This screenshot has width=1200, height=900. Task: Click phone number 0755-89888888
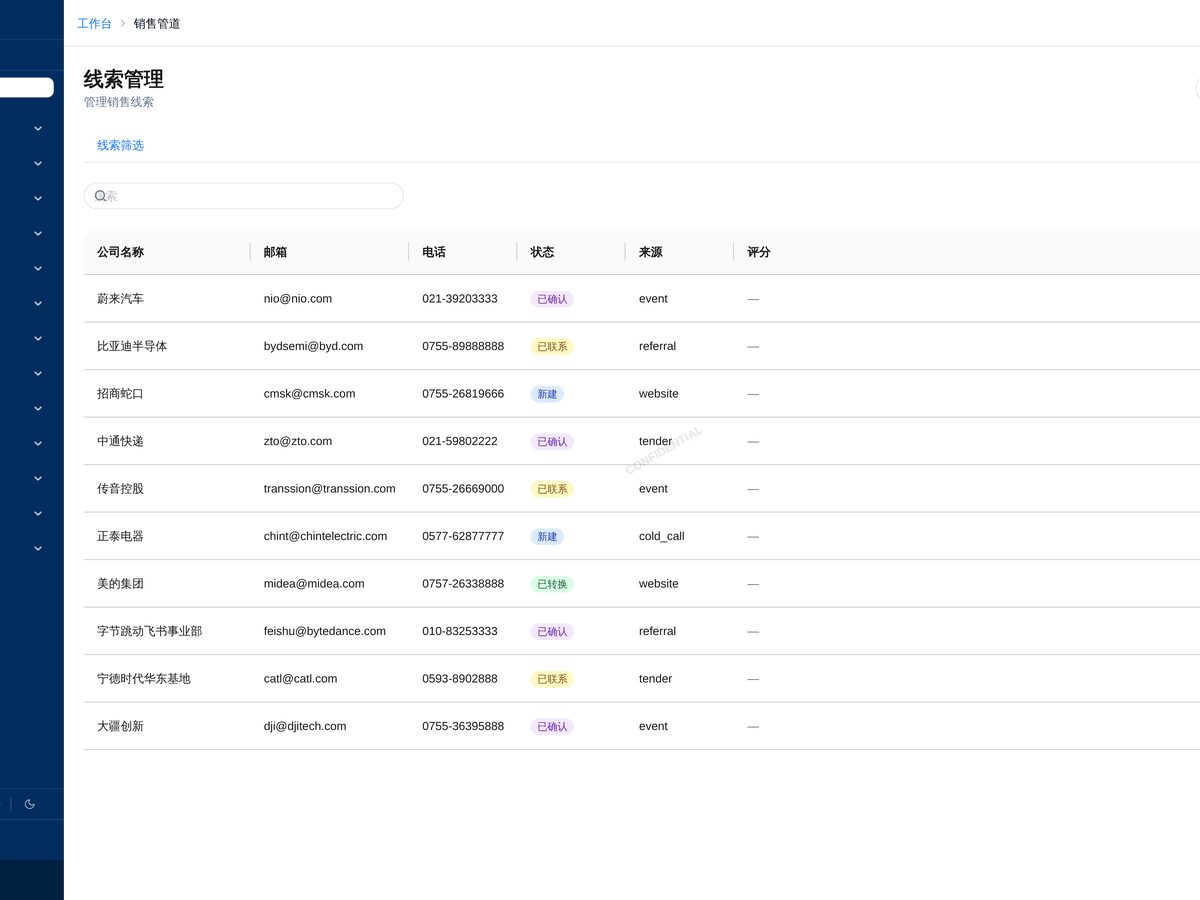click(x=463, y=346)
